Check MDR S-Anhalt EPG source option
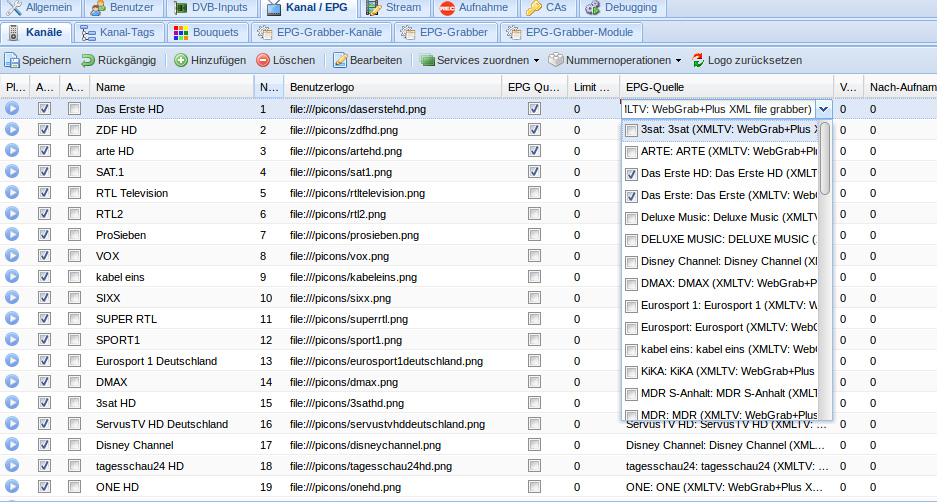Screen dimensions: 937x502 (631, 394)
